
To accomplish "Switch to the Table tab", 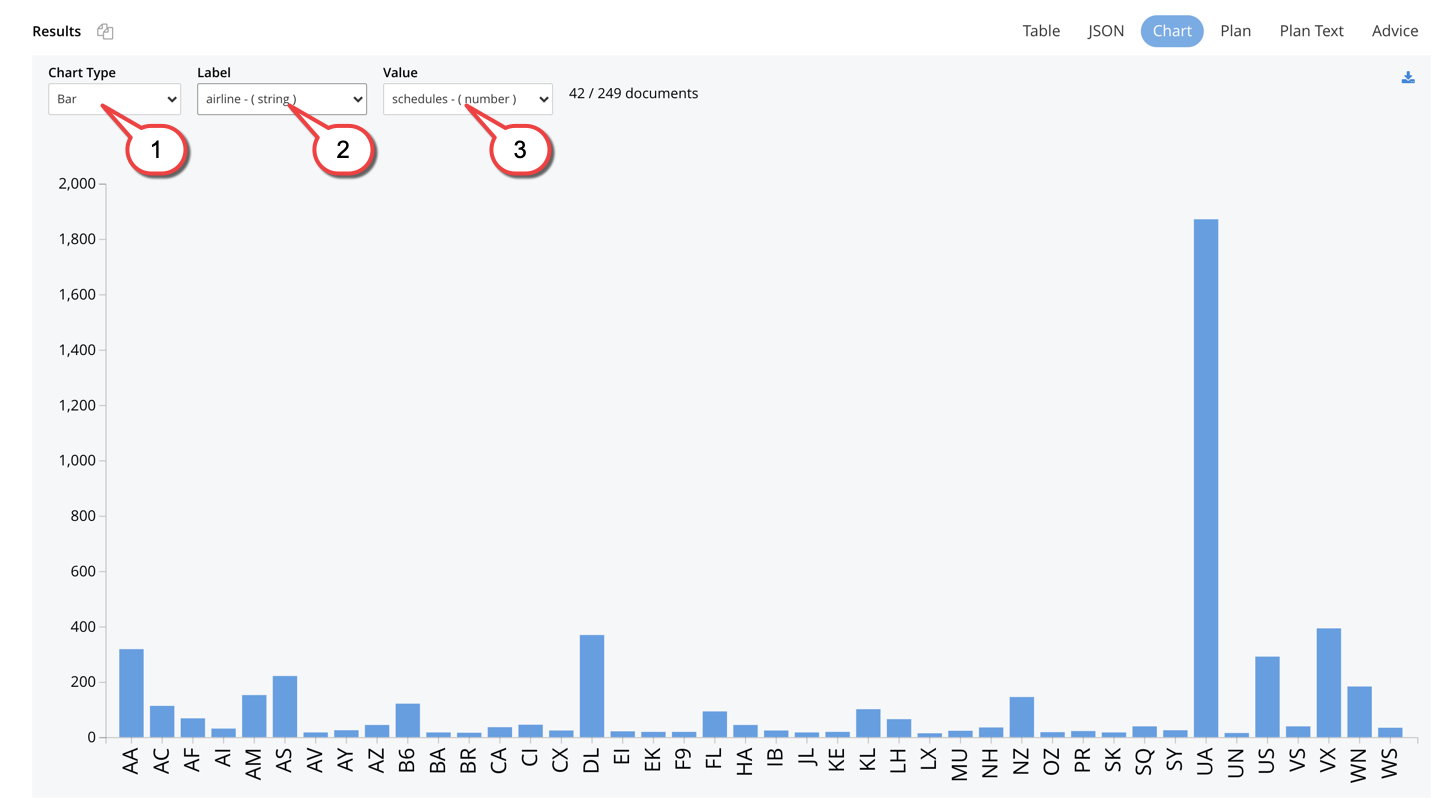I will pos(1041,30).
